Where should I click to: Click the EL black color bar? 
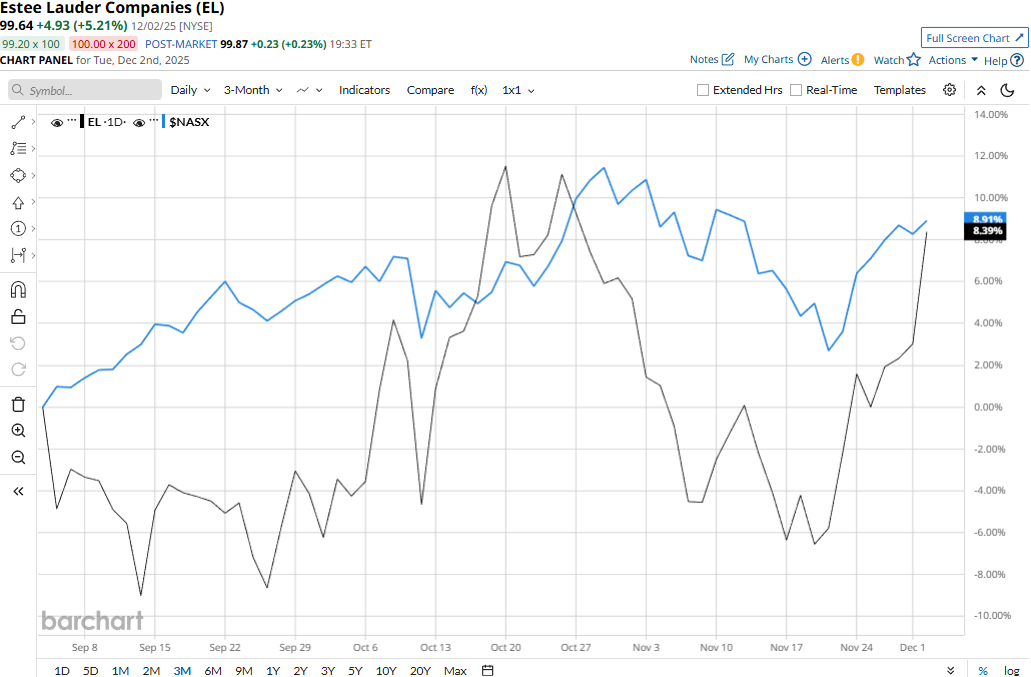(x=82, y=122)
